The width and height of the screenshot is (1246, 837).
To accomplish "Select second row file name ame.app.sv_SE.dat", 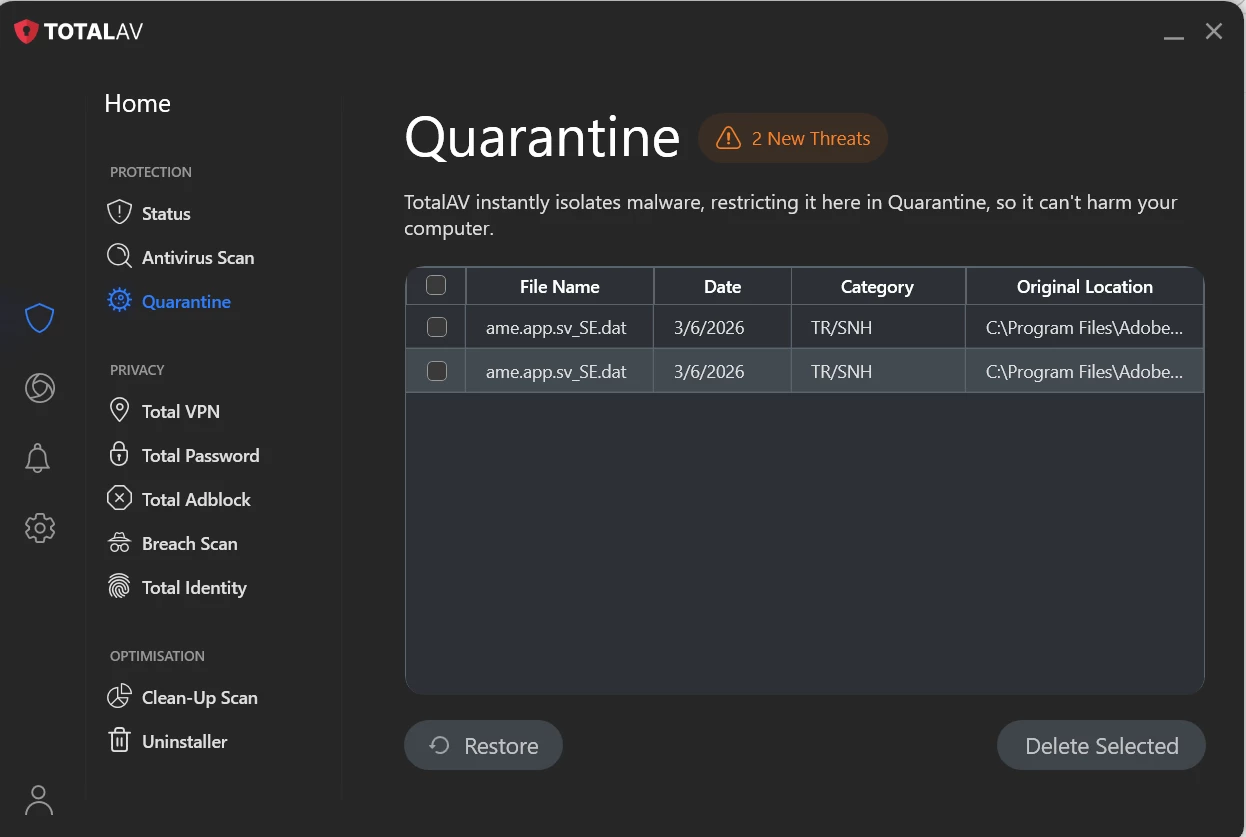I will coord(556,371).
